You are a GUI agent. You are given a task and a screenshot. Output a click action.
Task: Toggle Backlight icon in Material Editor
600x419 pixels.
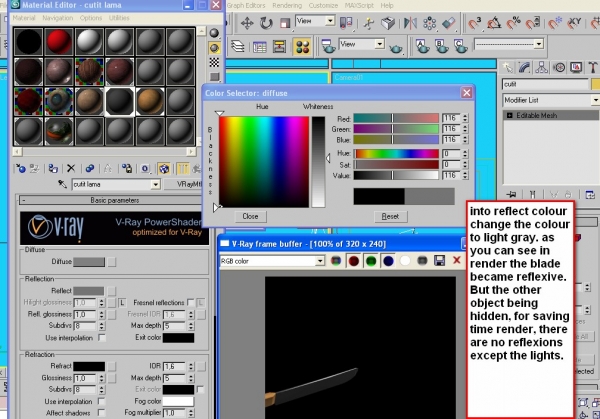coord(214,48)
